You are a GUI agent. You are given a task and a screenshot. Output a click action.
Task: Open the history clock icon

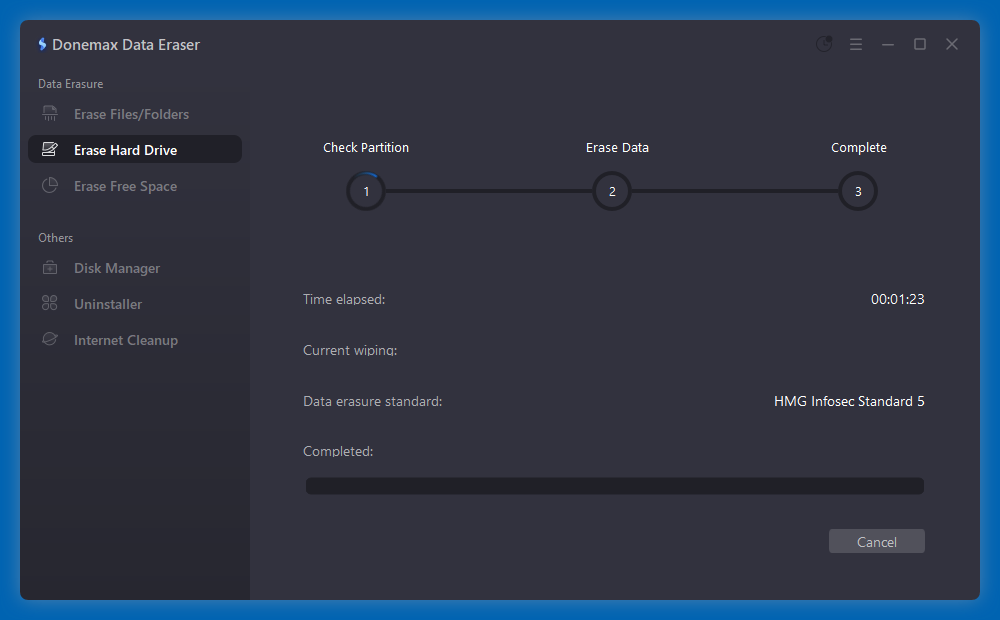click(x=824, y=44)
